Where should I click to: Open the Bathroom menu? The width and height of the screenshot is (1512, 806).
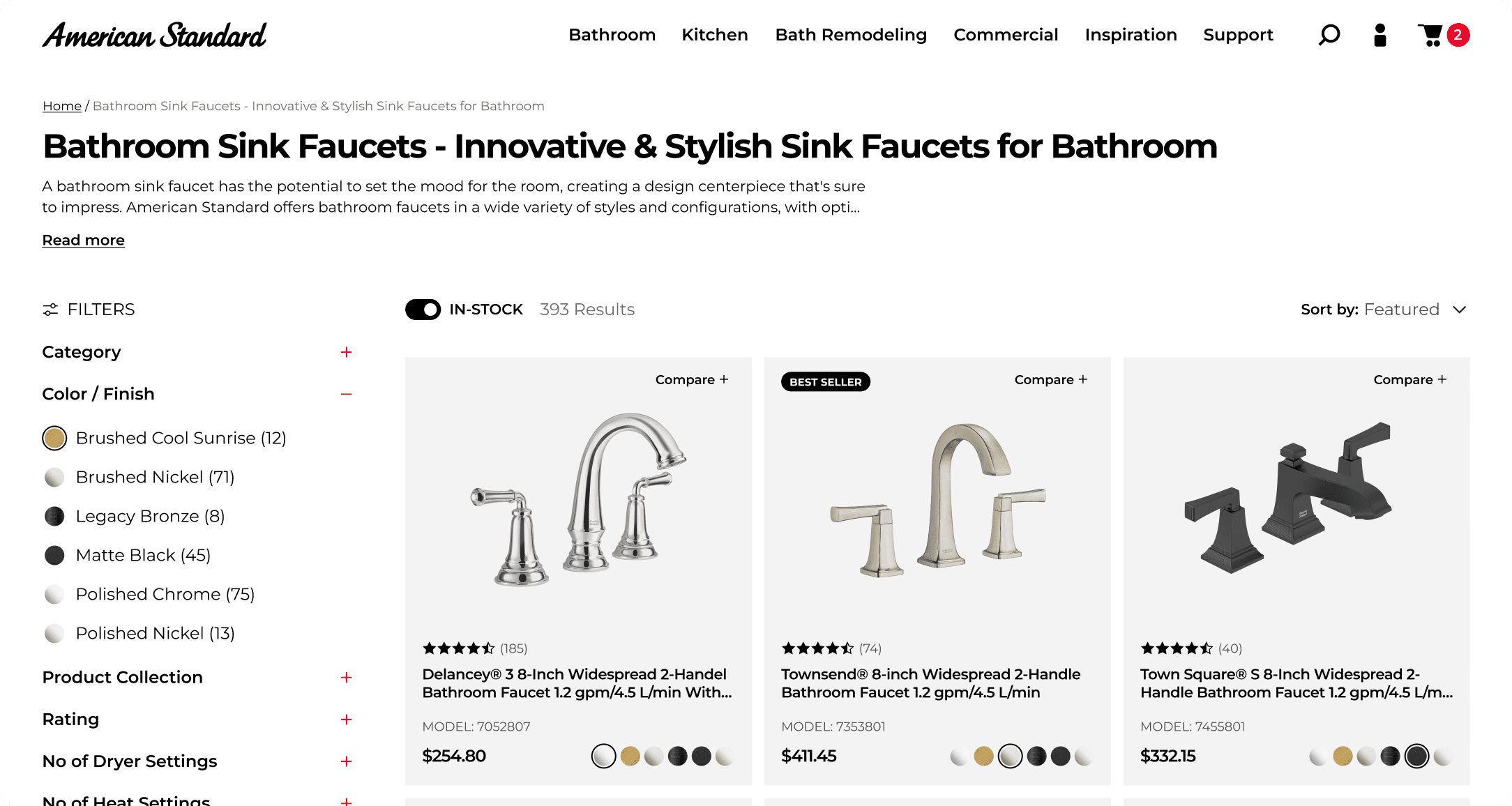click(612, 34)
